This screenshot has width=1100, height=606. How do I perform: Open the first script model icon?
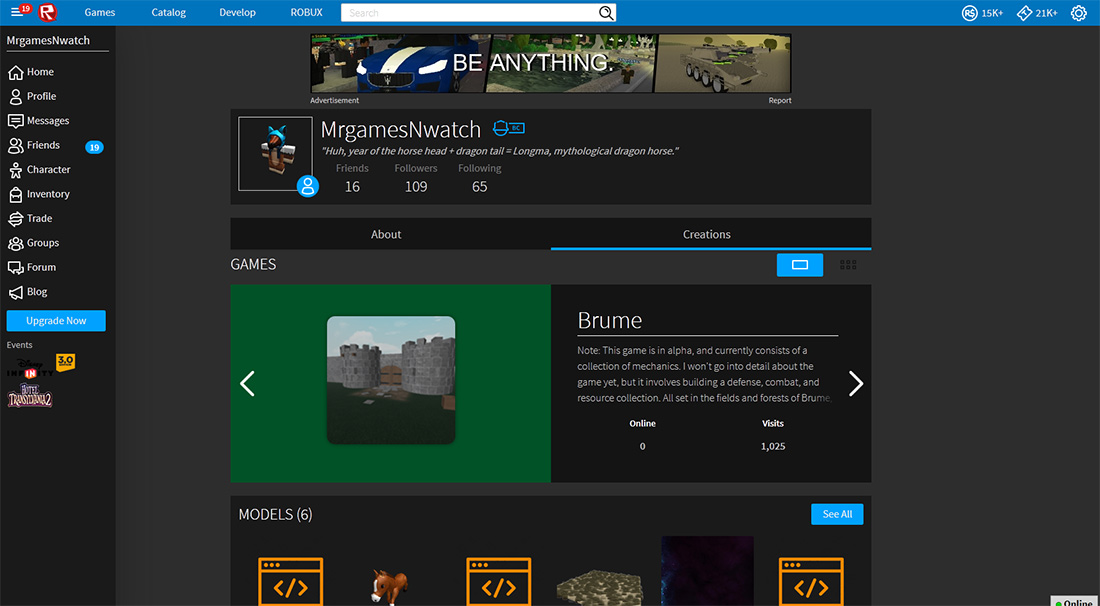click(290, 581)
